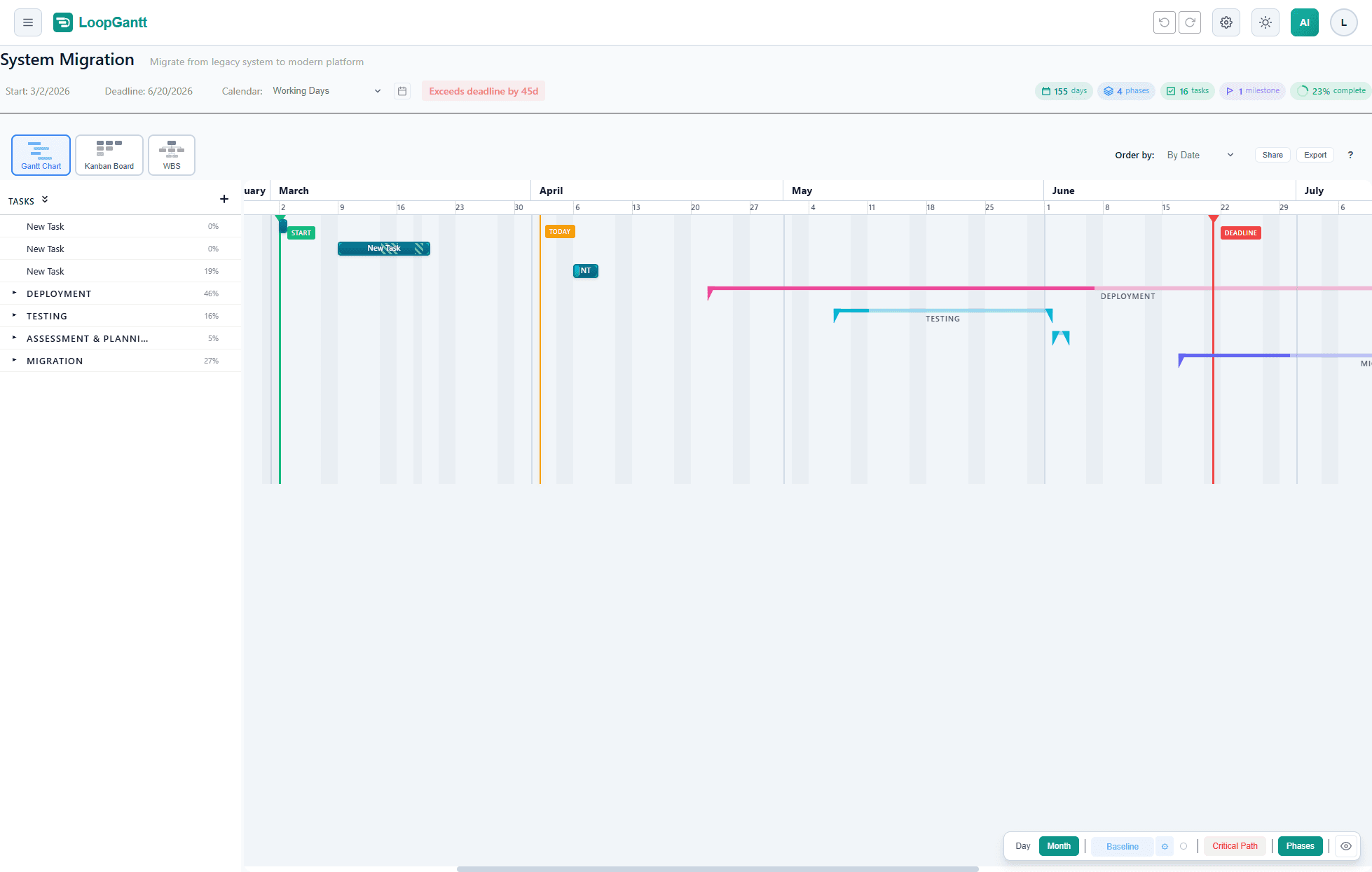
Task: Open the By Date ordering dropdown
Action: (1200, 155)
